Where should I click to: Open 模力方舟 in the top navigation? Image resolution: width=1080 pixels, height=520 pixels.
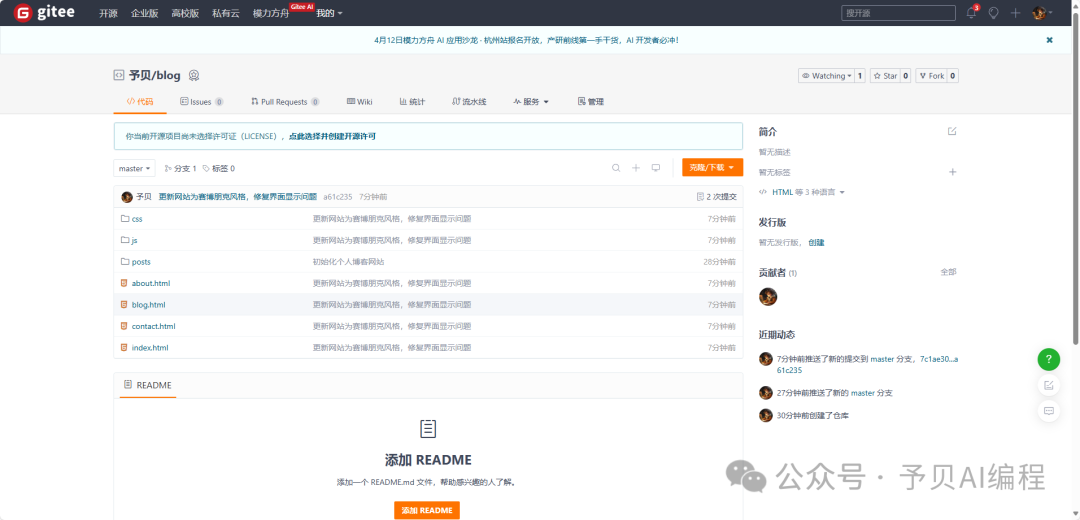pyautogui.click(x=271, y=13)
